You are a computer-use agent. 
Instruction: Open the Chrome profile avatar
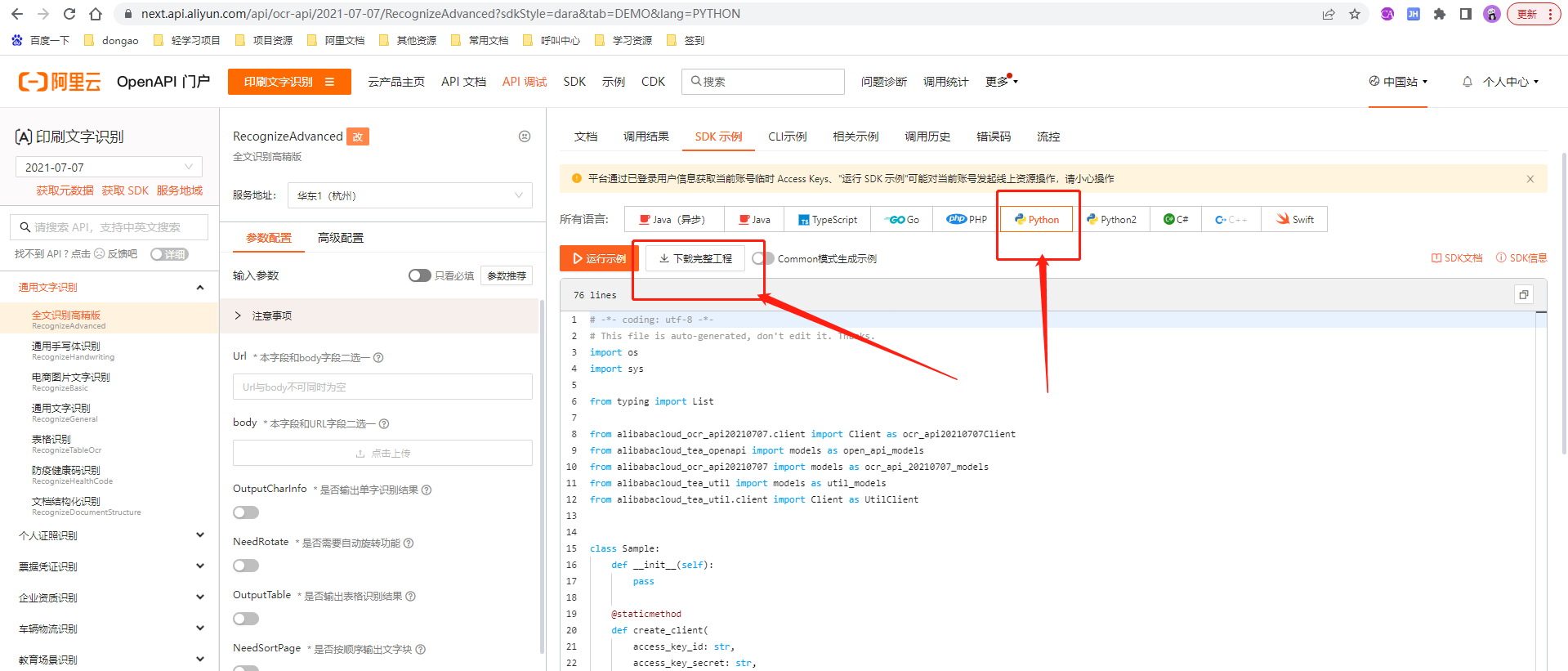[x=1492, y=14]
